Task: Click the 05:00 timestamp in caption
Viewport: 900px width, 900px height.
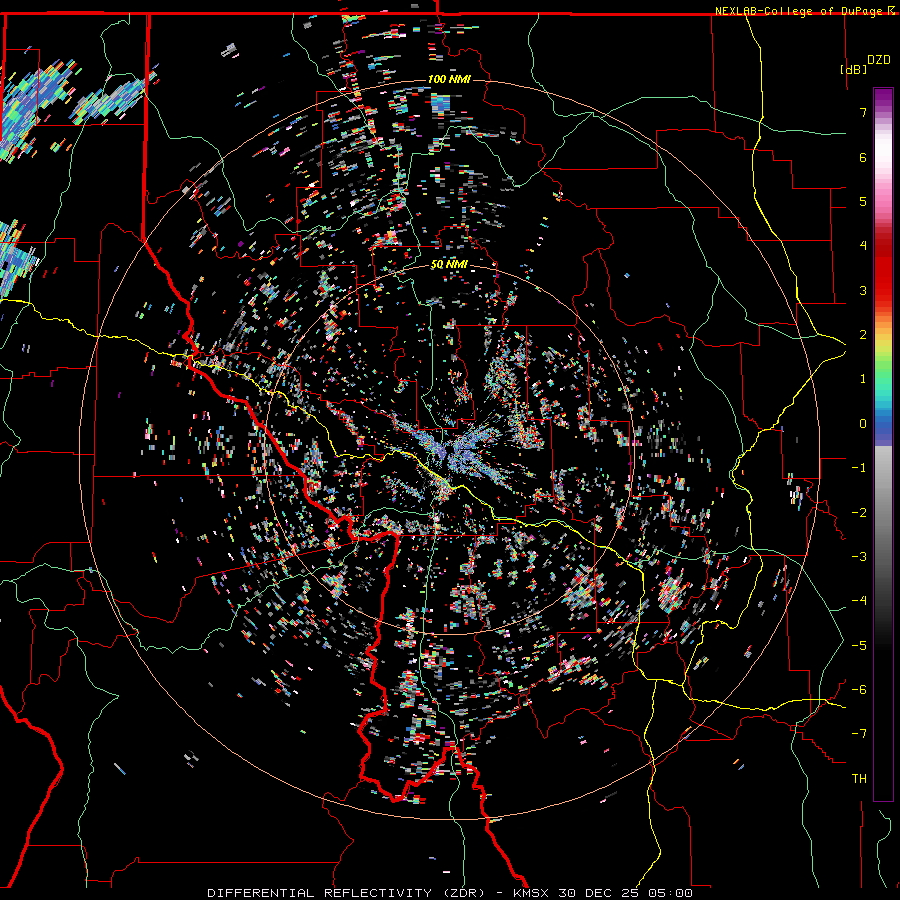Action: pos(671,893)
